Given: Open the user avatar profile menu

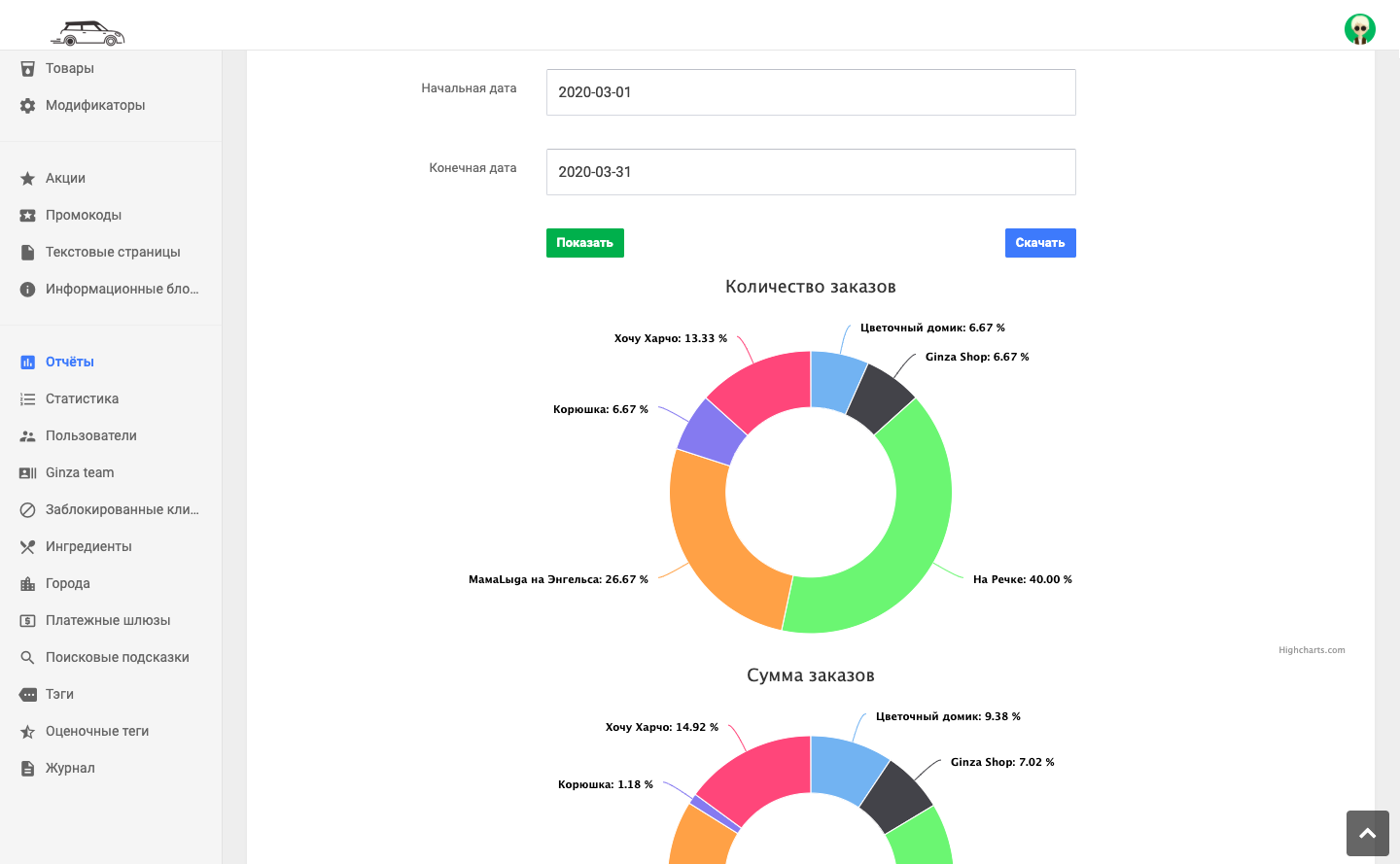Looking at the screenshot, I should [1359, 29].
